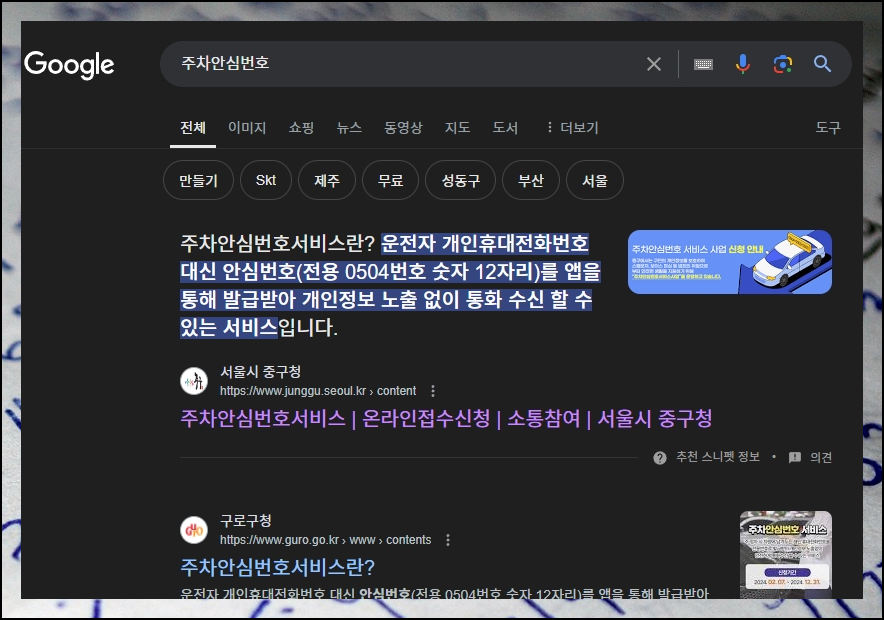This screenshot has height=620, width=884.
Task: Click the highlighted featured snippet text
Action: pos(390,285)
